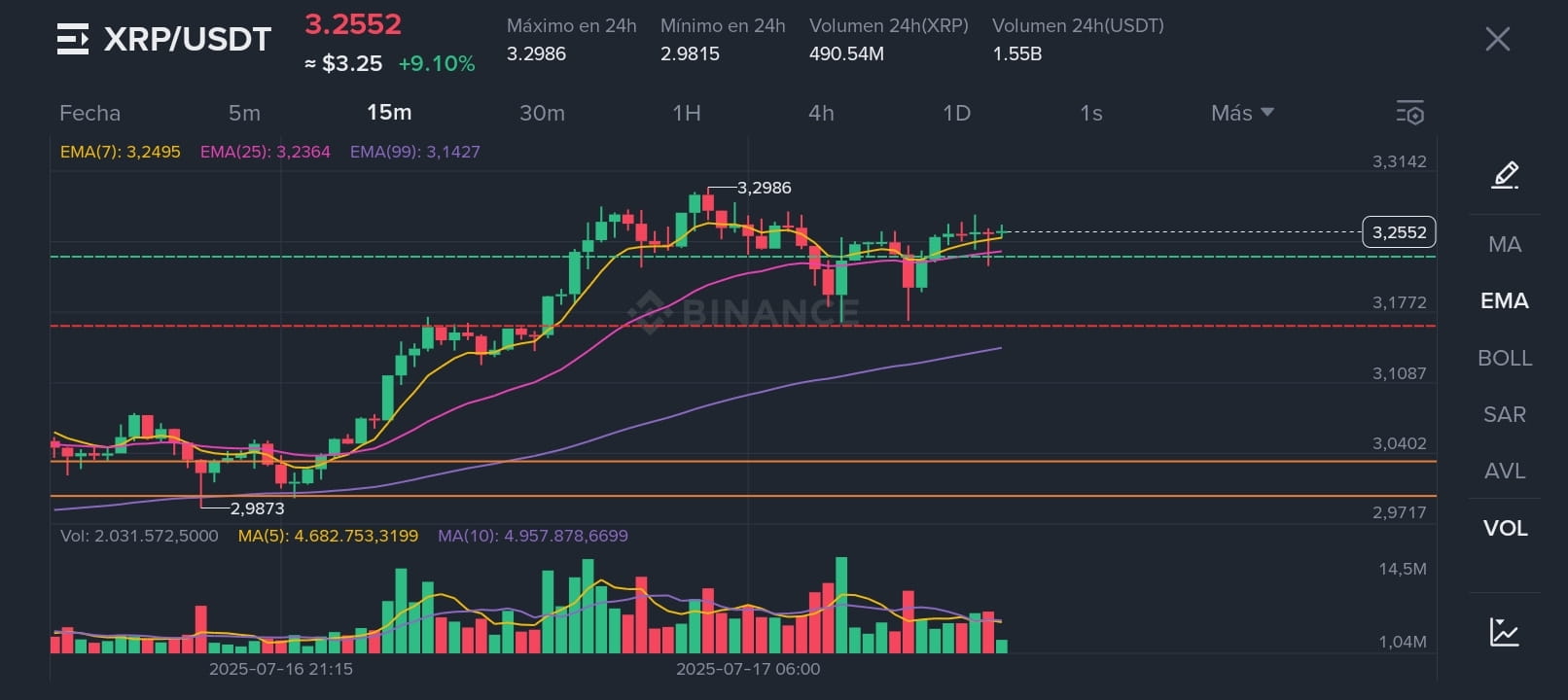Screen dimensions: 1568x700
Task: Click the Máximo en 24h value 3.2986
Action: tap(536, 54)
